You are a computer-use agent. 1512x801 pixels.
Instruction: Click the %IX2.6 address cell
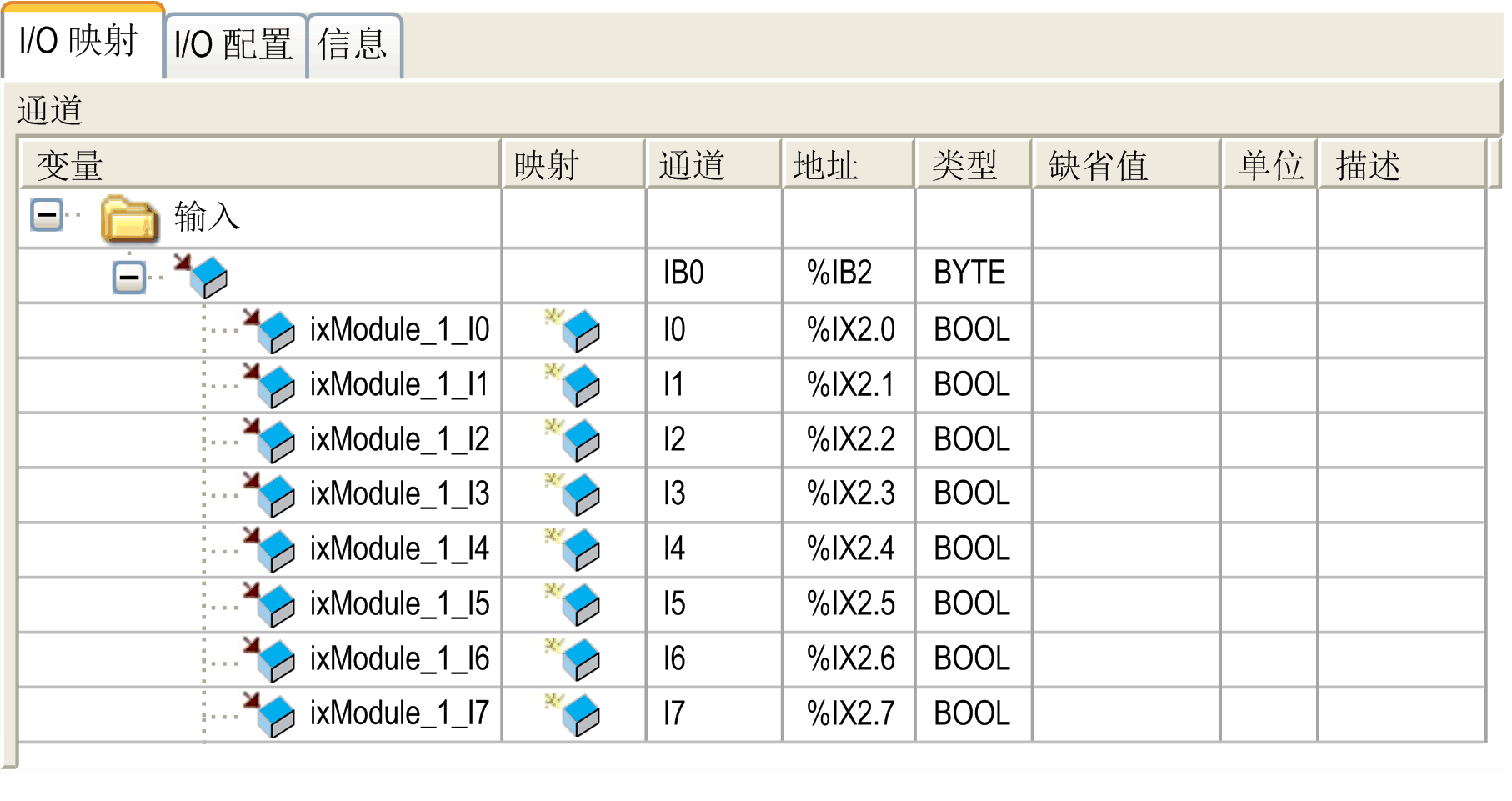tap(849, 659)
